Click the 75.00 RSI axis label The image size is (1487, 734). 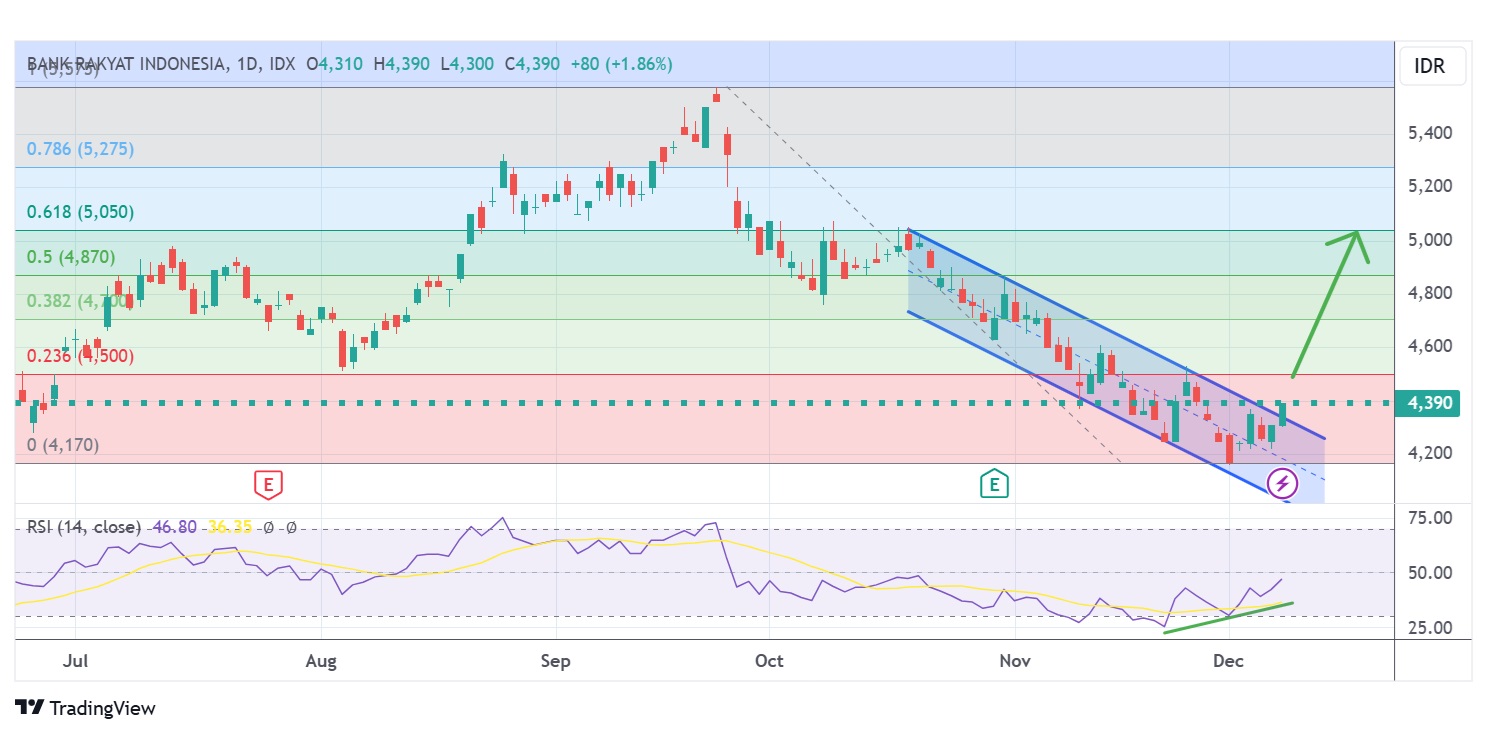(1431, 518)
